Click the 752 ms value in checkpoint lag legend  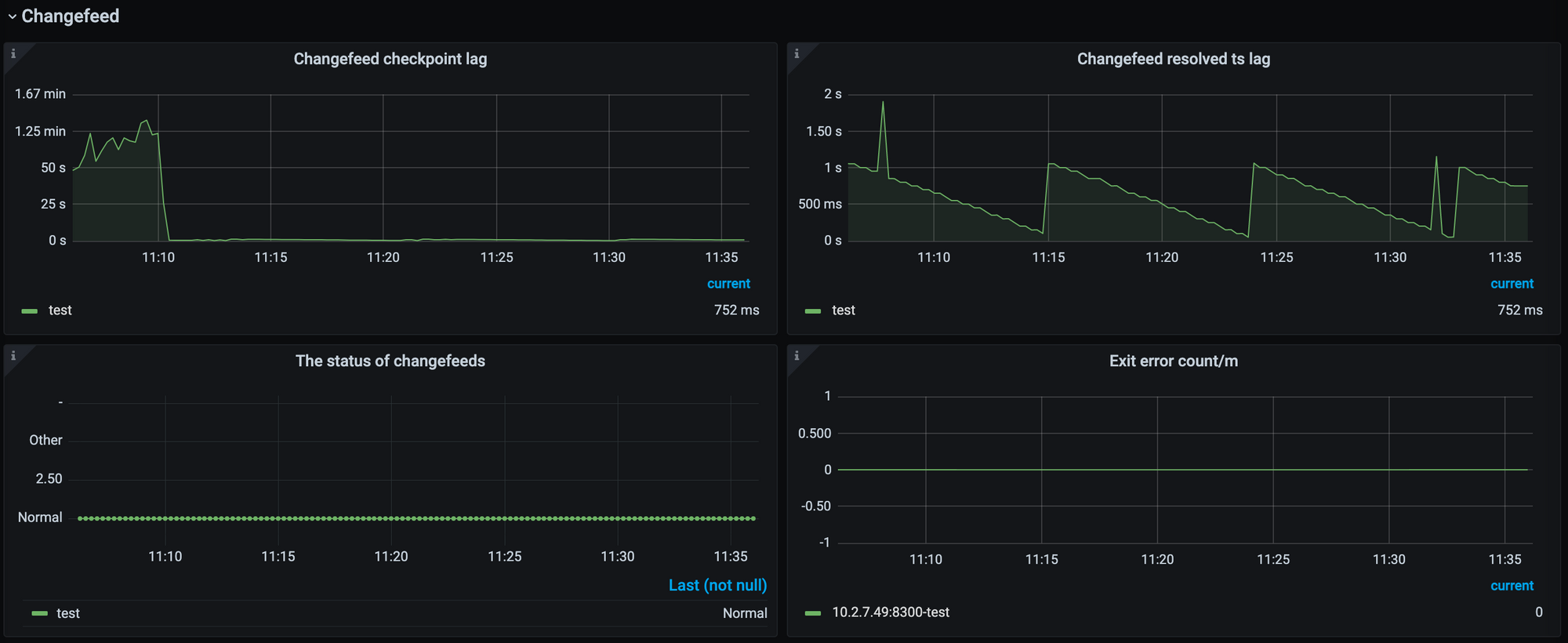point(736,311)
